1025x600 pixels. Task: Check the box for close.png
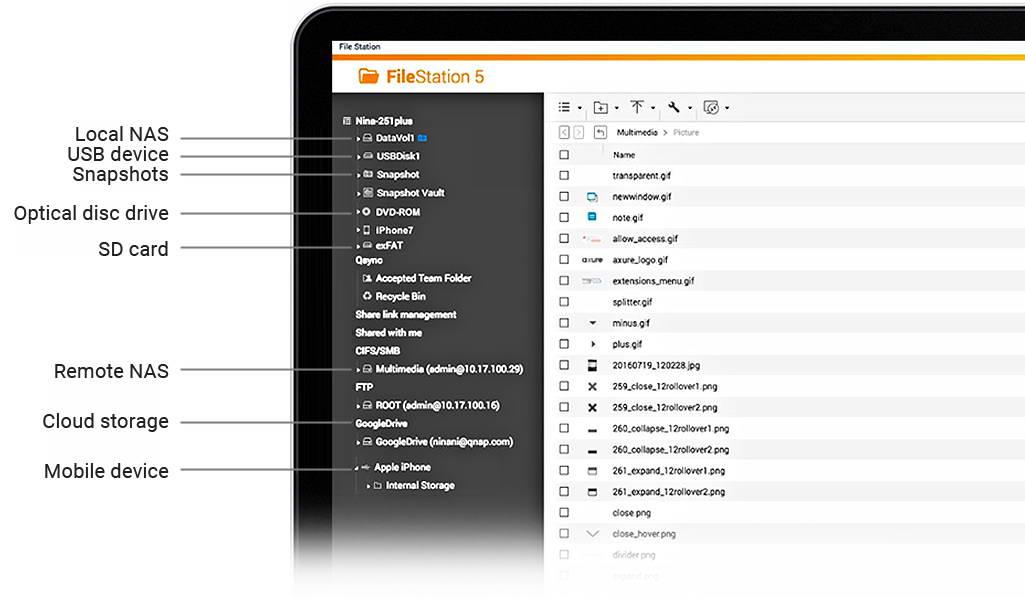(x=564, y=513)
